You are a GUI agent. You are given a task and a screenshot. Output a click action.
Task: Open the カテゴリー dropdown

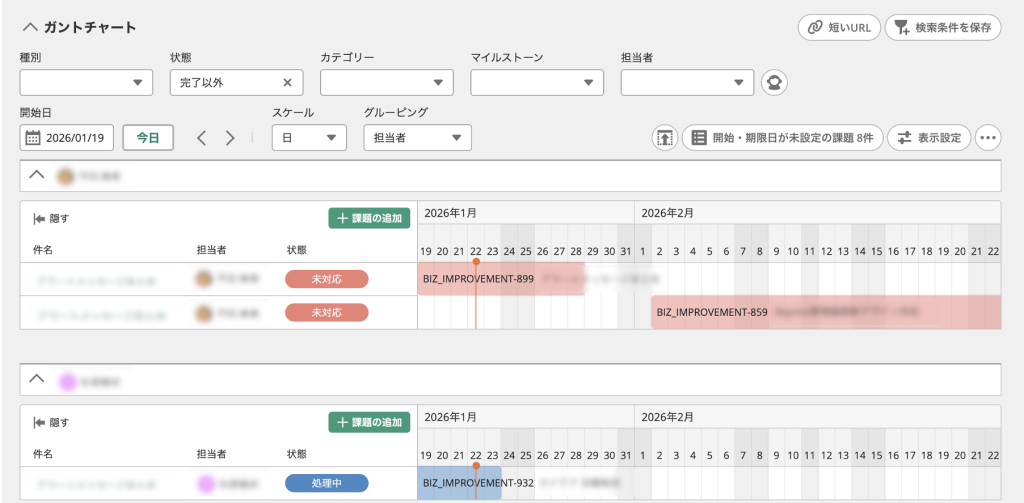386,83
